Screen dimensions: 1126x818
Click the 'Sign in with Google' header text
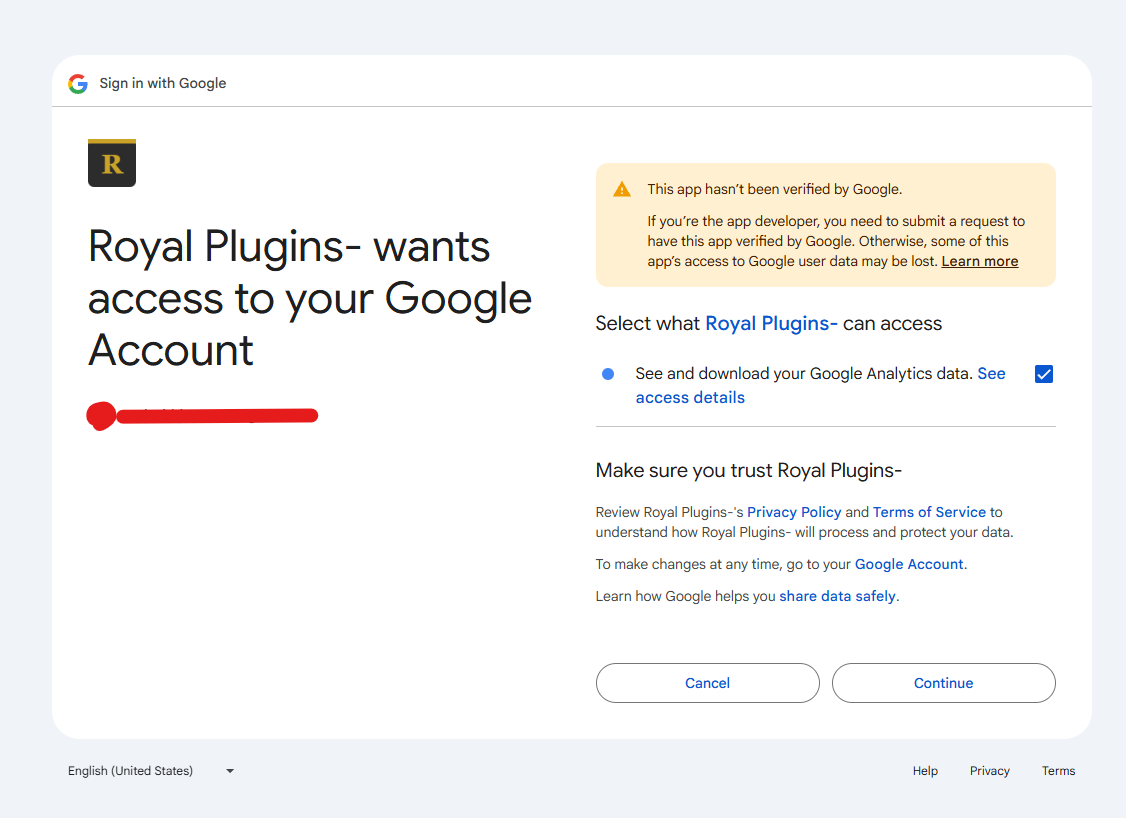(162, 83)
